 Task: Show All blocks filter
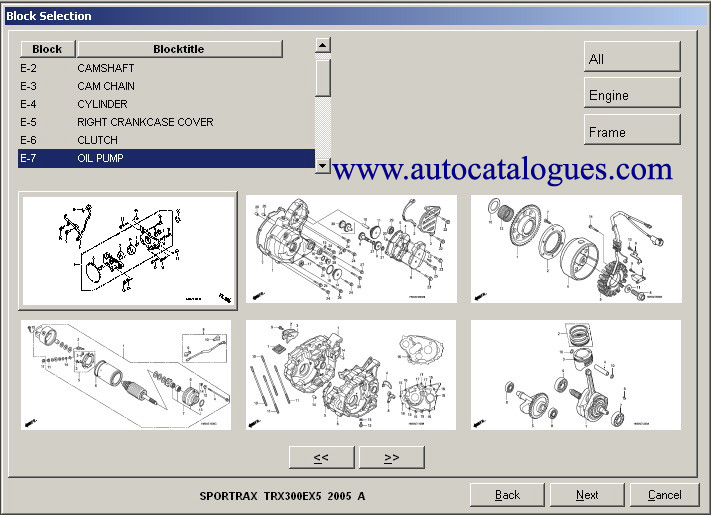click(632, 58)
